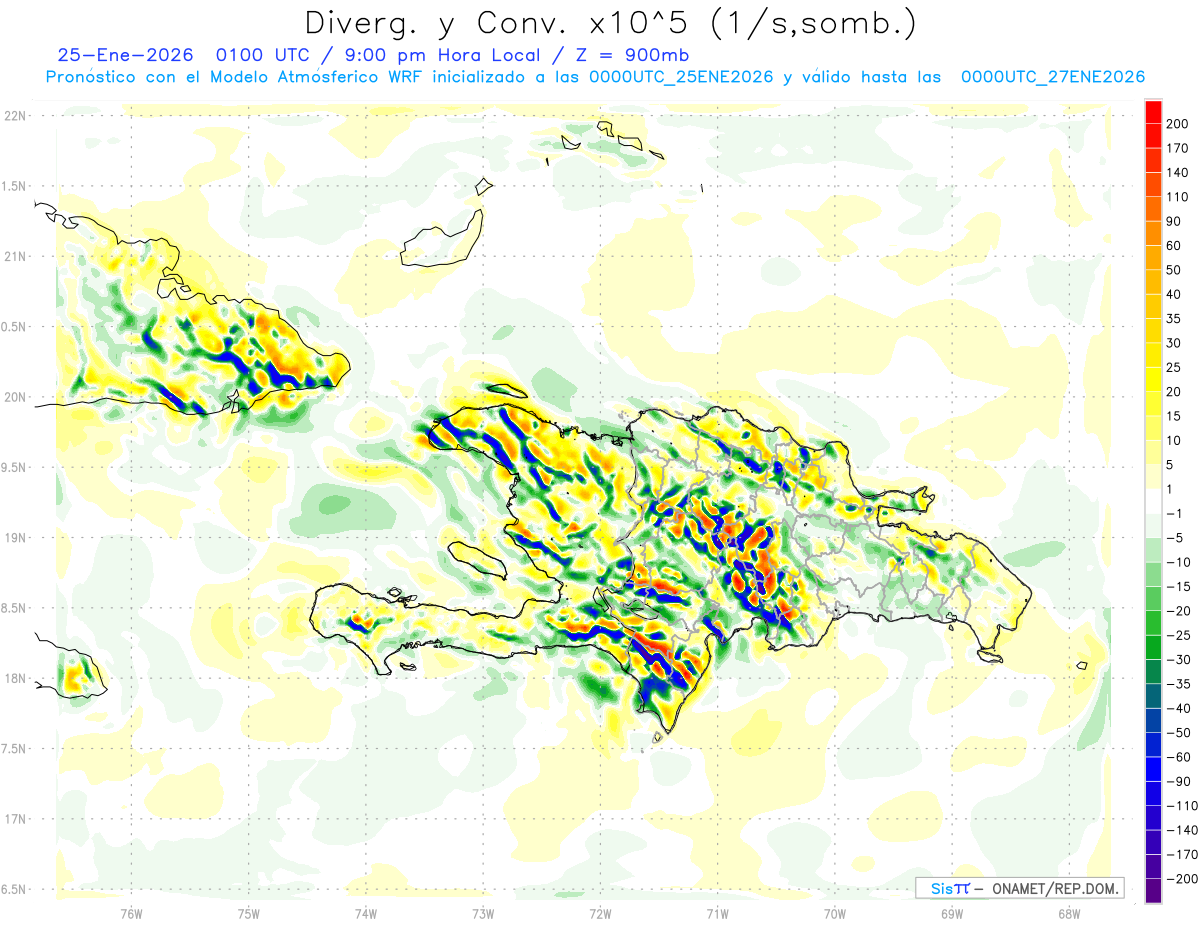The image size is (1200, 927).
Task: Click the bright yellow swatch between 15 and 20
Action: pyautogui.click(x=1153, y=404)
